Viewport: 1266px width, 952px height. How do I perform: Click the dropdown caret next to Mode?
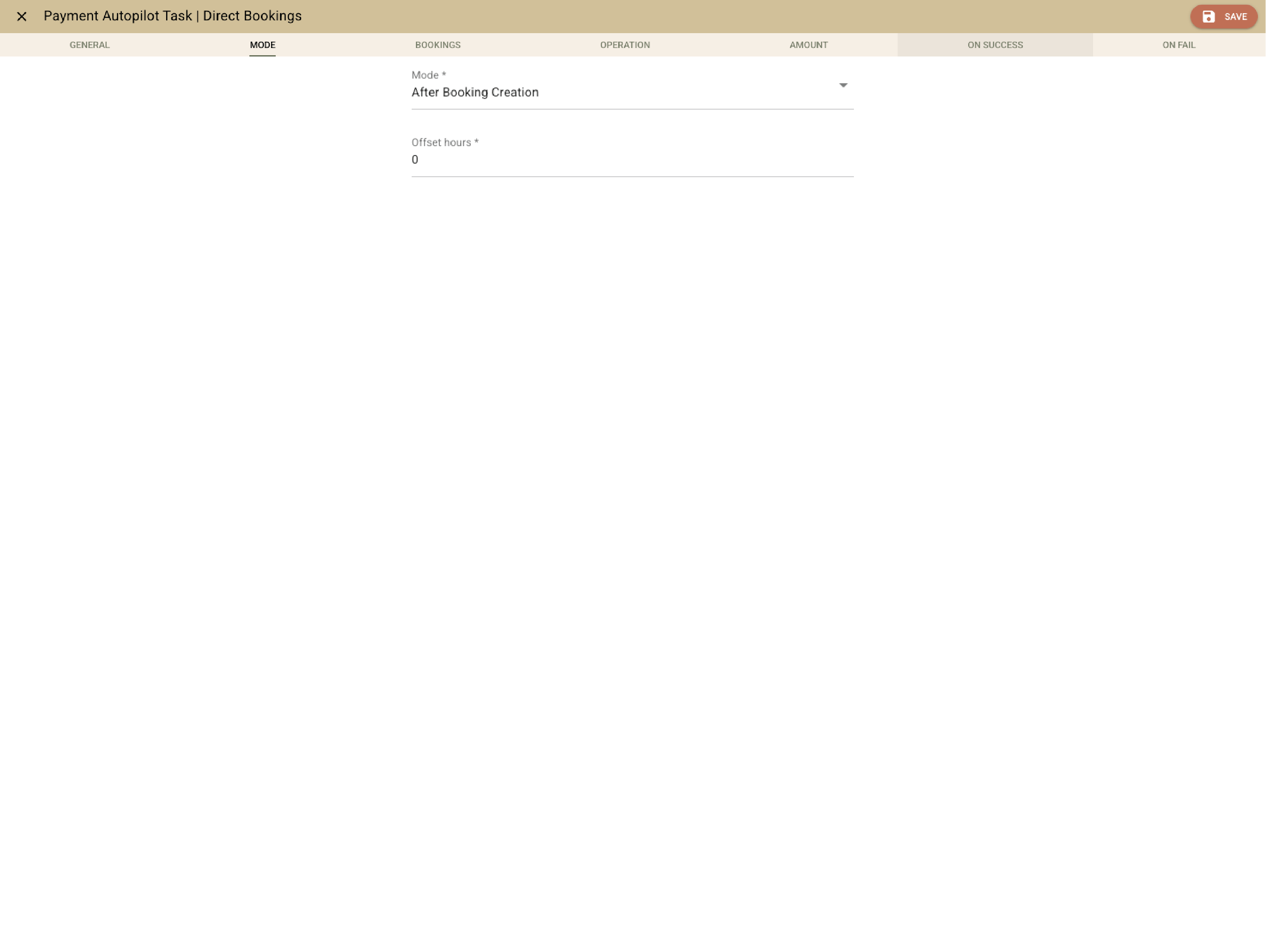point(844,85)
